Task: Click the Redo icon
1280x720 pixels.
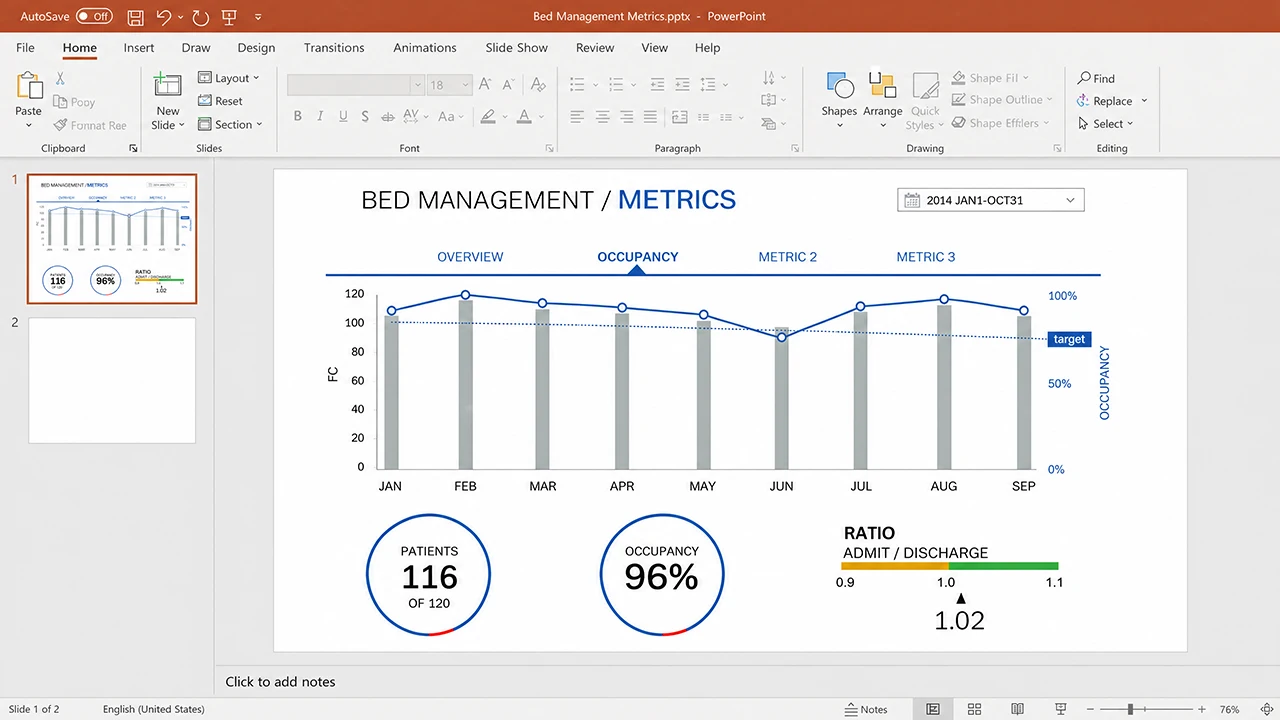Action: click(200, 16)
